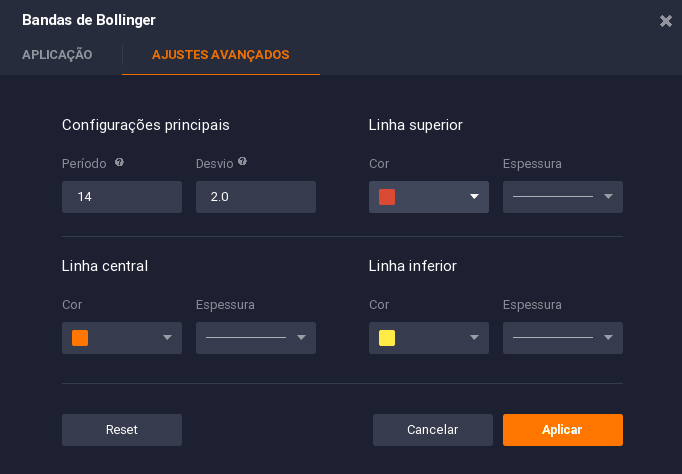Click the Linha inferior thickness line preview
This screenshot has height=474, width=682.
[x=553, y=337]
